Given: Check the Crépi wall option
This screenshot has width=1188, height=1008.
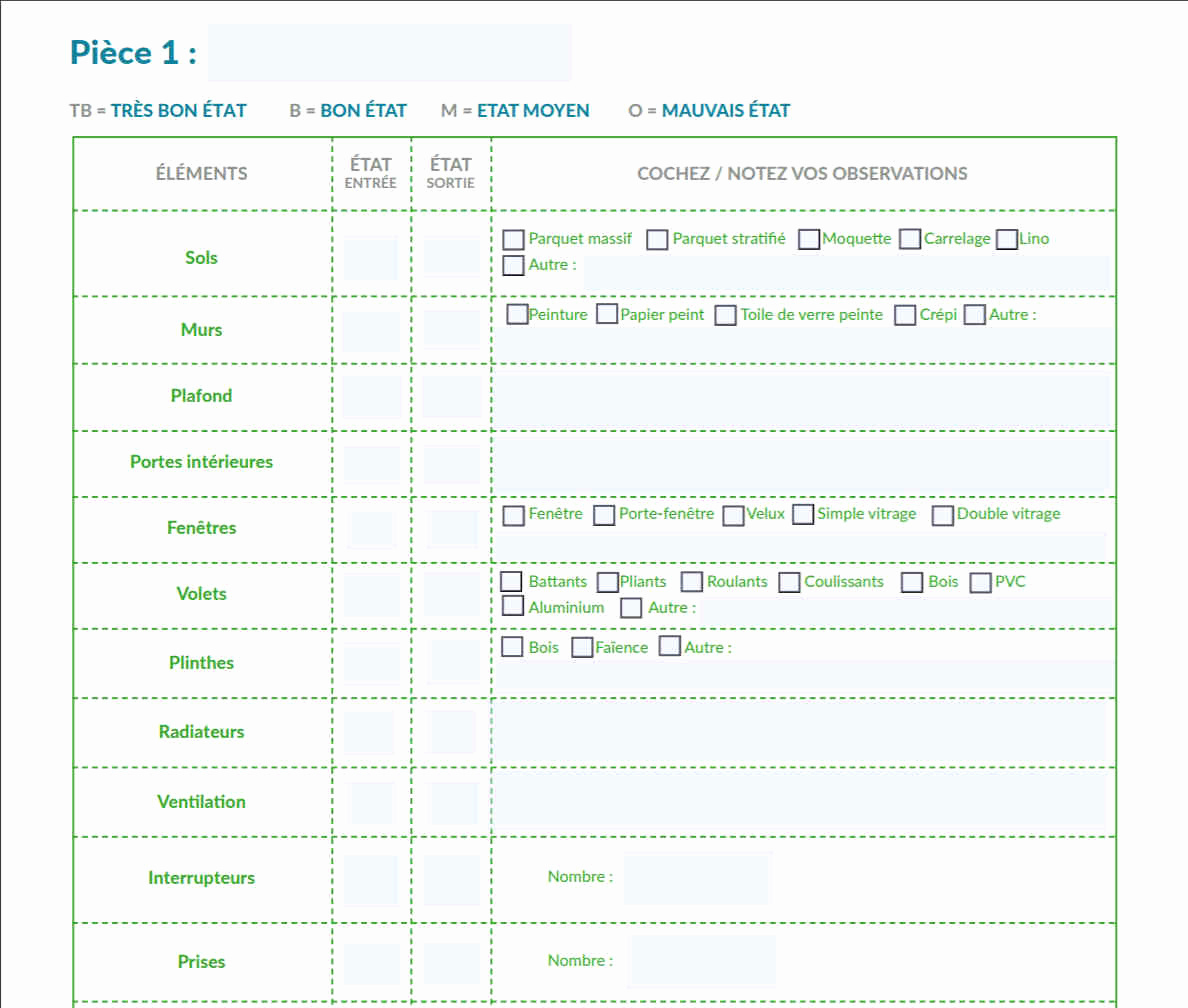Looking at the screenshot, I should coord(905,316).
